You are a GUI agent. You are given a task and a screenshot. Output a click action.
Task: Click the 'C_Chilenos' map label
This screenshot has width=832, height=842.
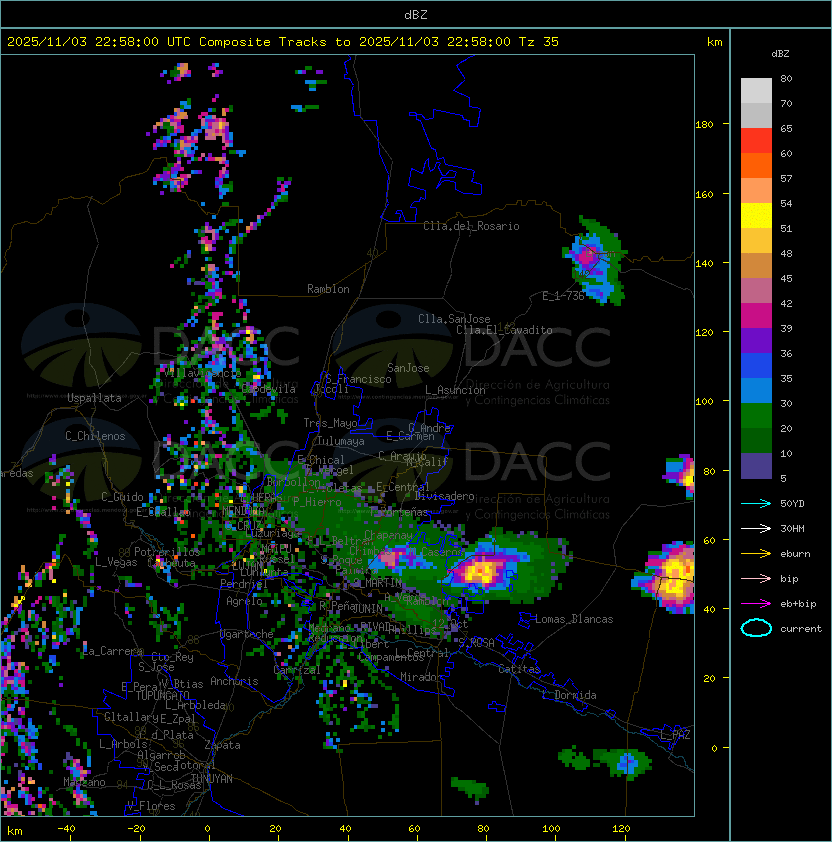click(x=95, y=436)
